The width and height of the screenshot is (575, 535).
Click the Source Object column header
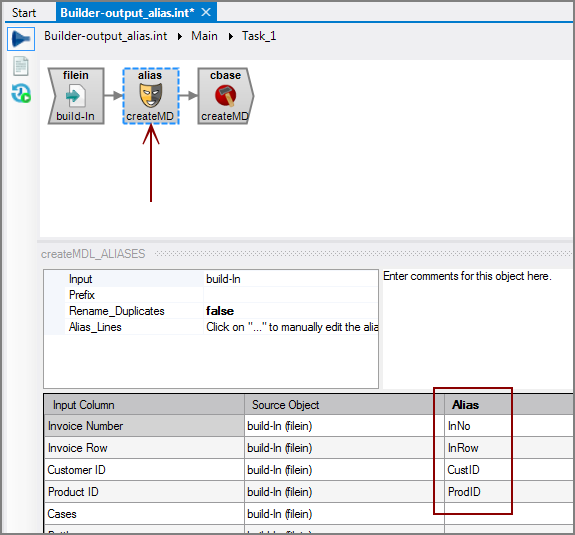coord(344,405)
